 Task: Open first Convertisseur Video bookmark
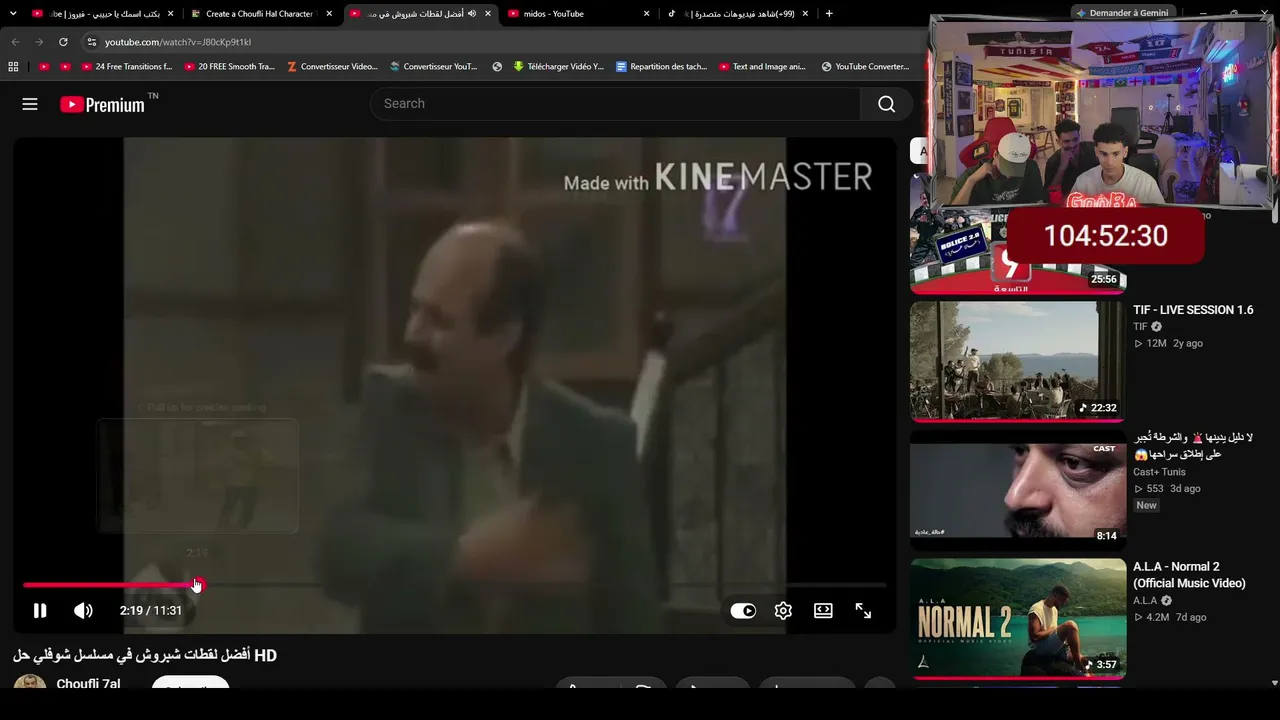[332, 67]
